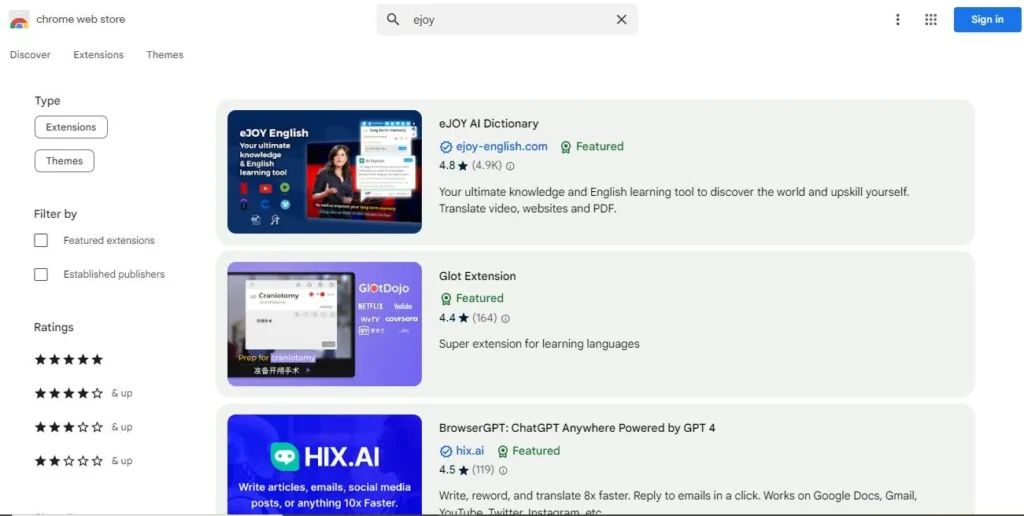Image resolution: width=1024 pixels, height=516 pixels.
Task: Click the verified badge next to hix.ai
Action: pos(446,451)
